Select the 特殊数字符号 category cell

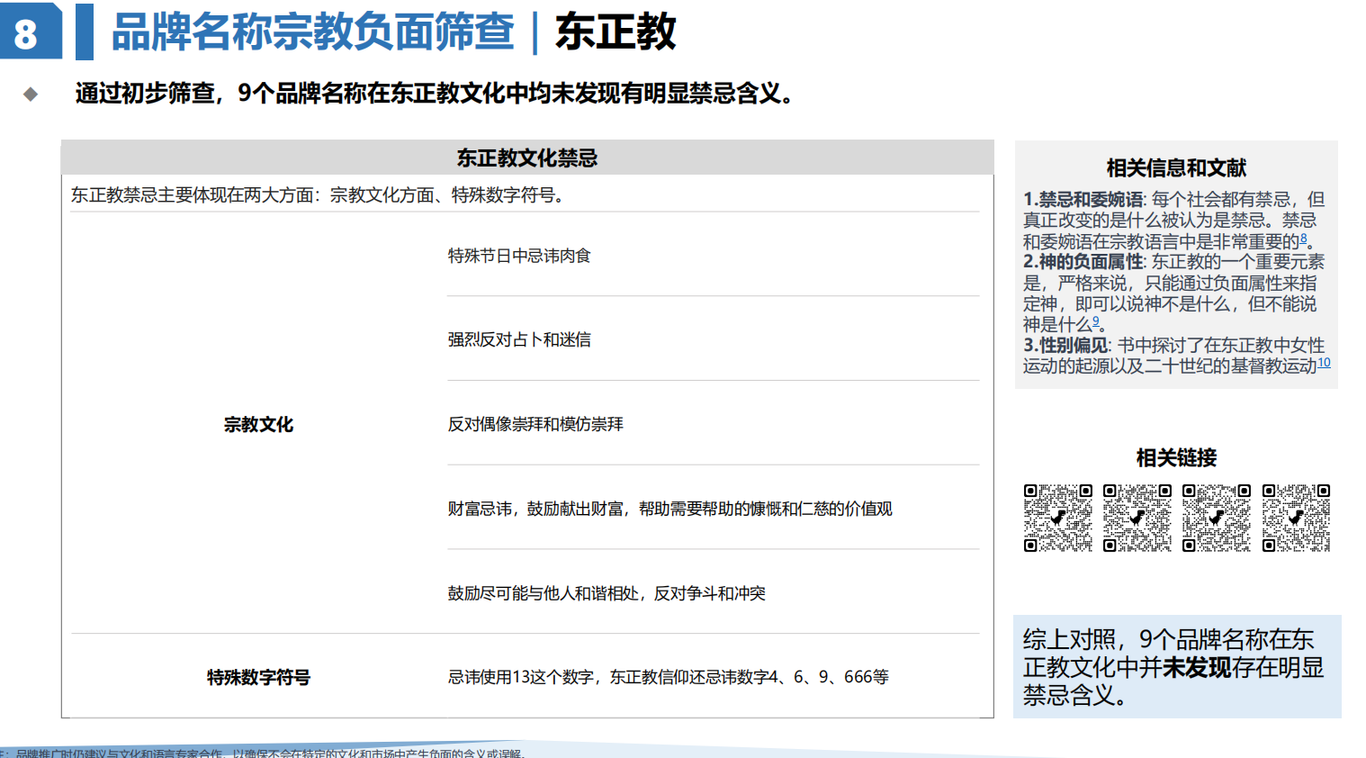tap(258, 677)
